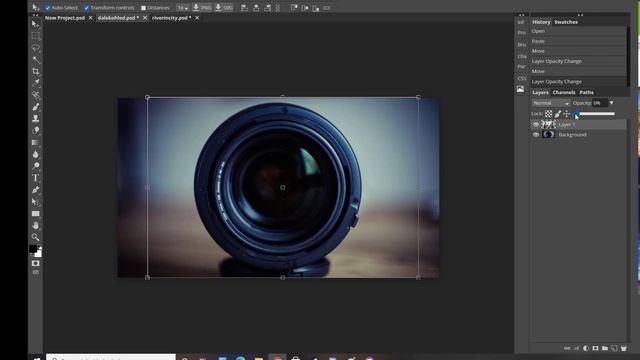
Task: Select the Spot Healing Brush tool
Action: (x=36, y=95)
